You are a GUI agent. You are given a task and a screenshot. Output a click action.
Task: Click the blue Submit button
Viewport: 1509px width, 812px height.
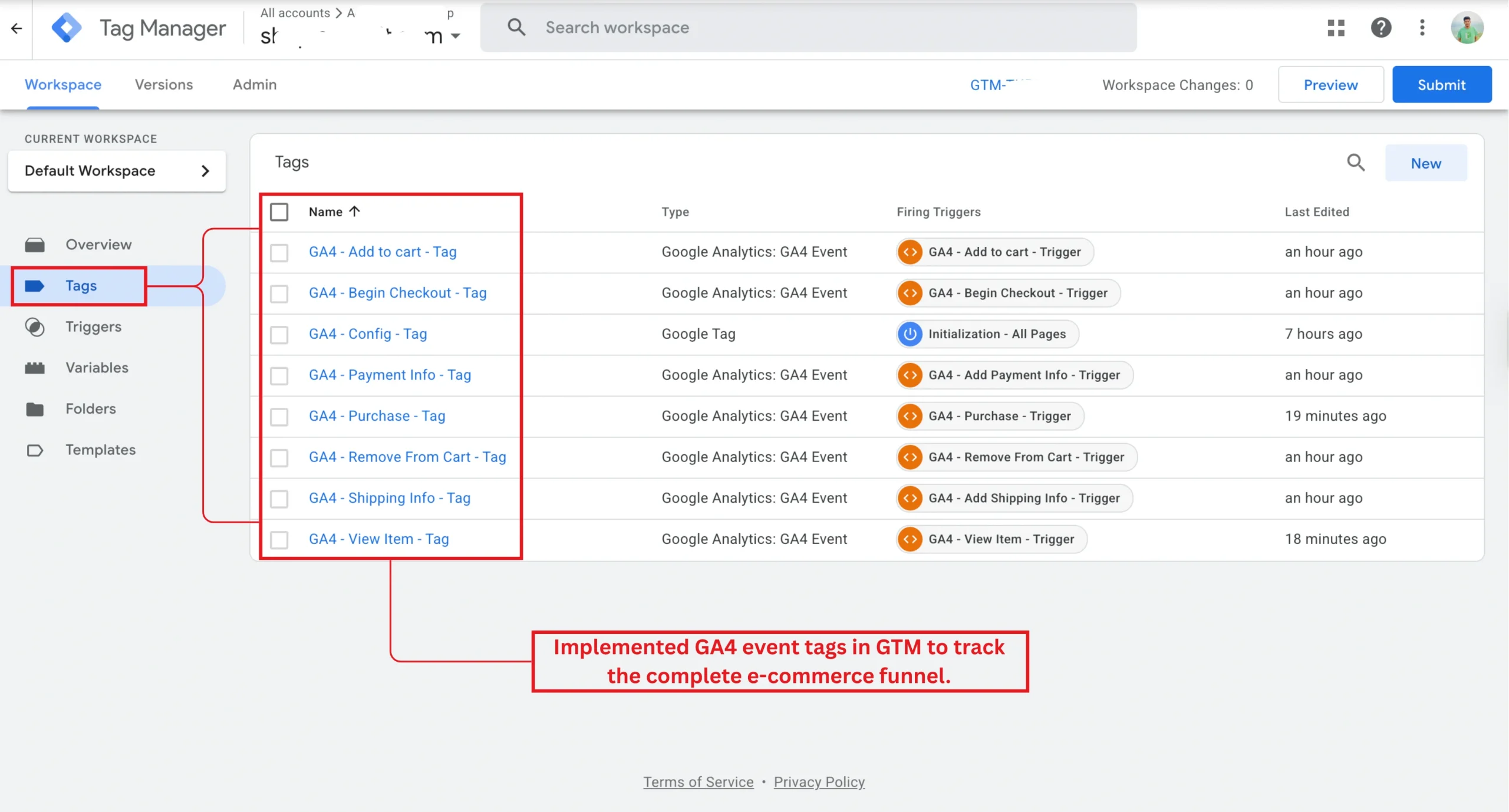[1441, 85]
